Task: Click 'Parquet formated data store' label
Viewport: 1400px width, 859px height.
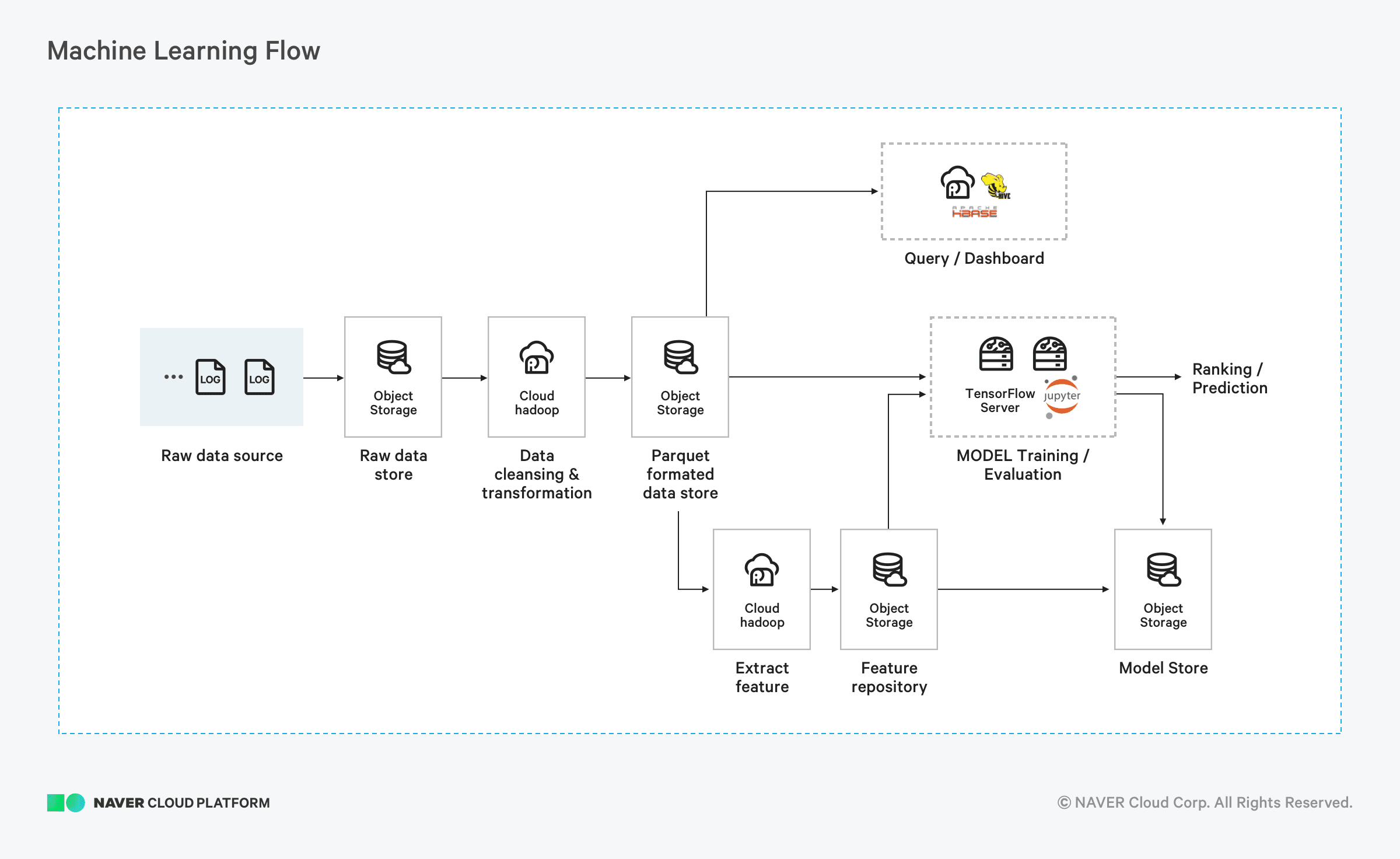Action: (681, 474)
